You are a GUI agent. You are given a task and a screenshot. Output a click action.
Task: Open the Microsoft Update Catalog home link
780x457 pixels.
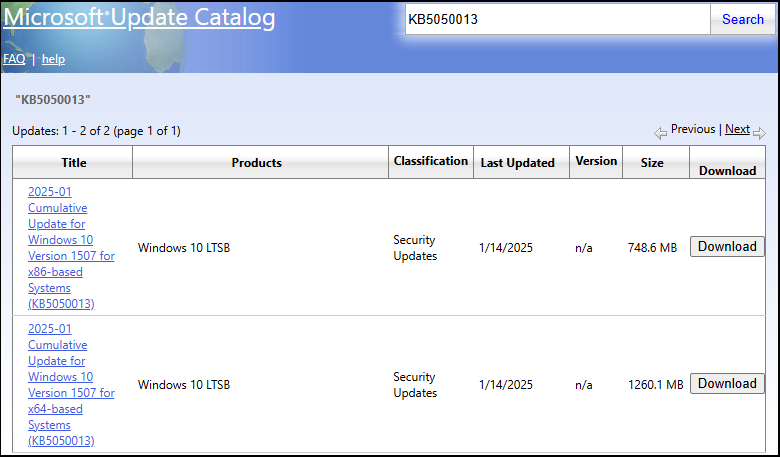139,17
